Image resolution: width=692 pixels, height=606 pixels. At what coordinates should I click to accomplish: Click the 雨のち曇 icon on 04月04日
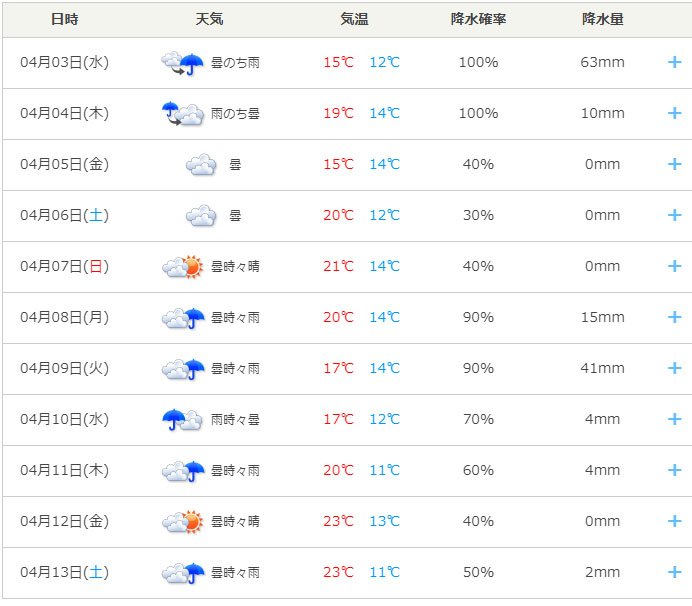tap(183, 113)
